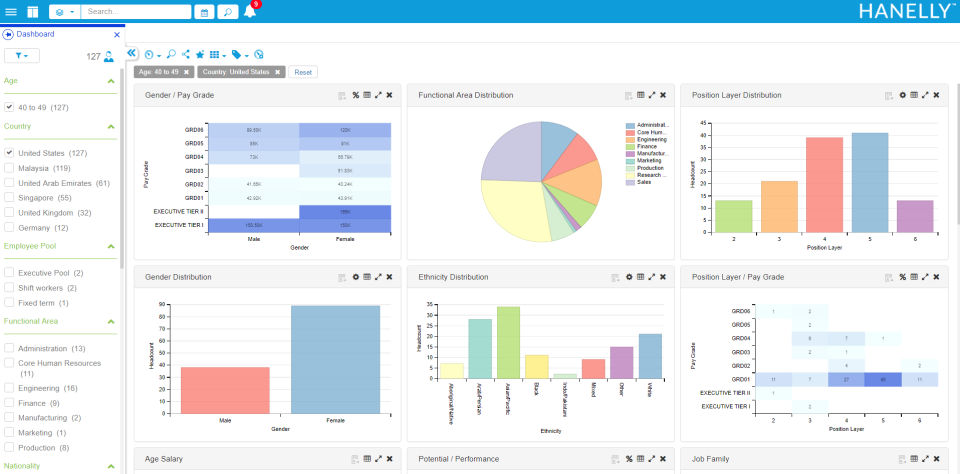Viewport: 960px width, 474px height.
Task: Open settings gear on Ethnicity Distribution
Action: pos(629,277)
